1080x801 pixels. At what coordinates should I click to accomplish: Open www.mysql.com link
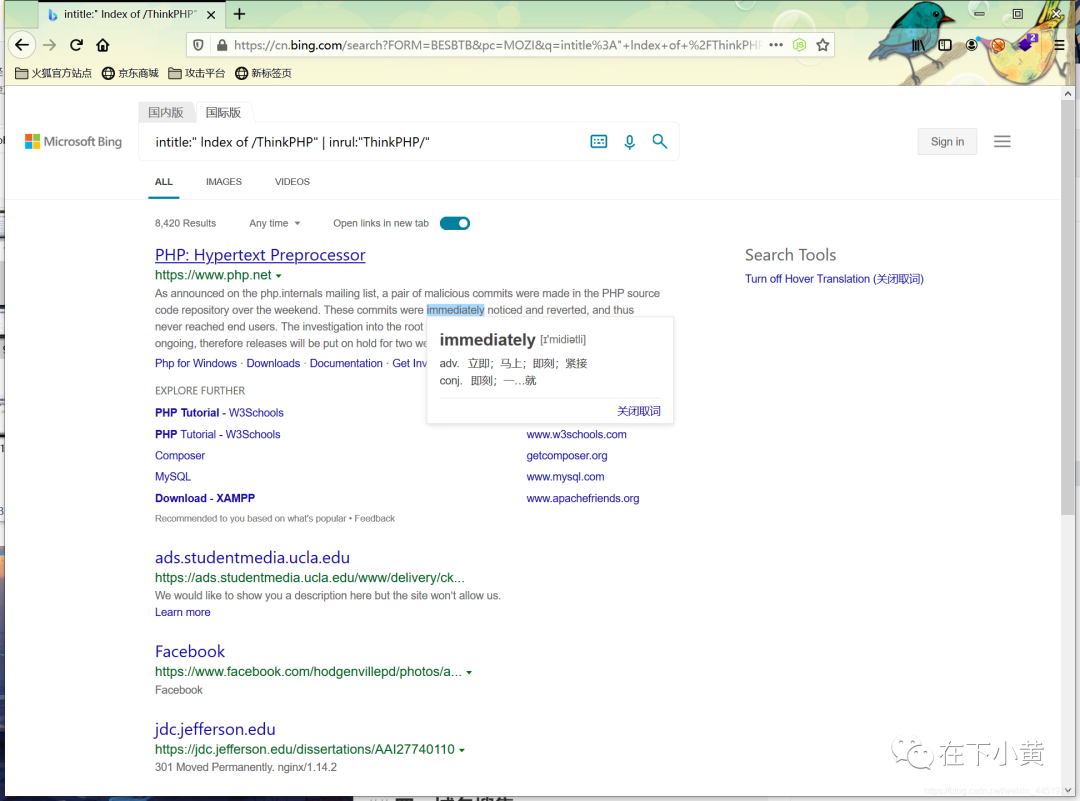click(565, 477)
